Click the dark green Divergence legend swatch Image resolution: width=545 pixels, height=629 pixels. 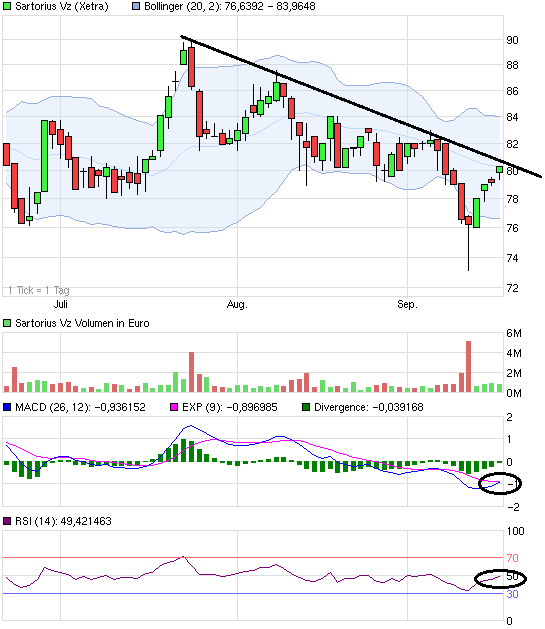click(x=306, y=407)
